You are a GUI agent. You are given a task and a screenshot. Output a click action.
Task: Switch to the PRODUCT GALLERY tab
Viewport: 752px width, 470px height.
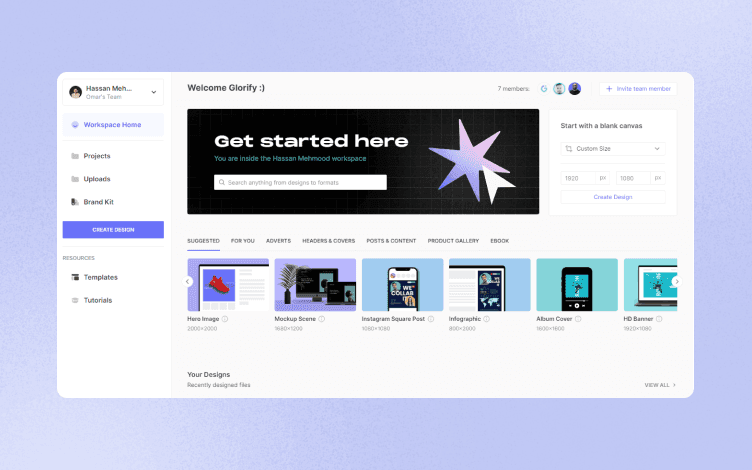tap(453, 241)
